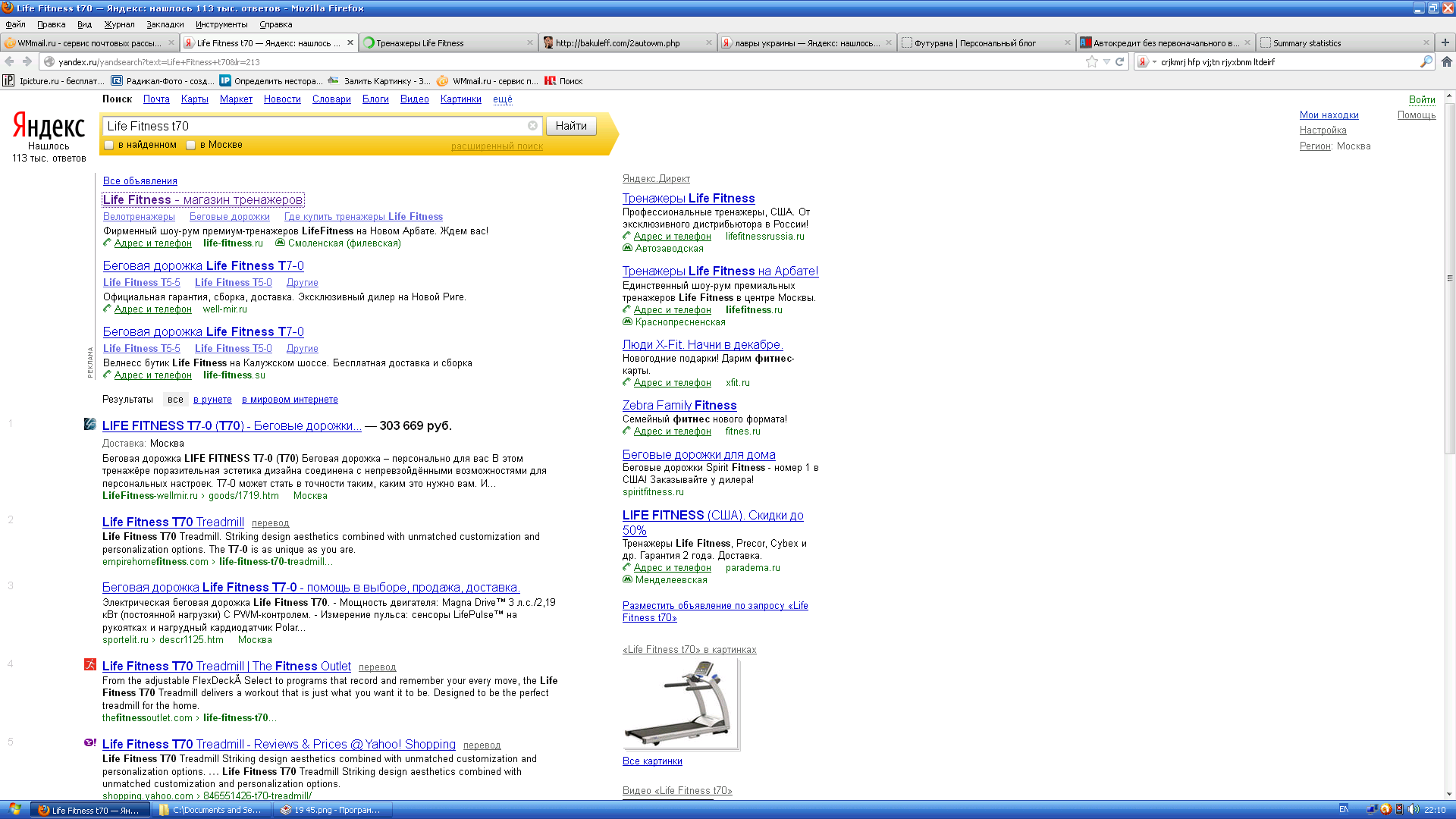Open the Залить Картинку bookmark
The height and width of the screenshot is (819, 1456).
(379, 80)
